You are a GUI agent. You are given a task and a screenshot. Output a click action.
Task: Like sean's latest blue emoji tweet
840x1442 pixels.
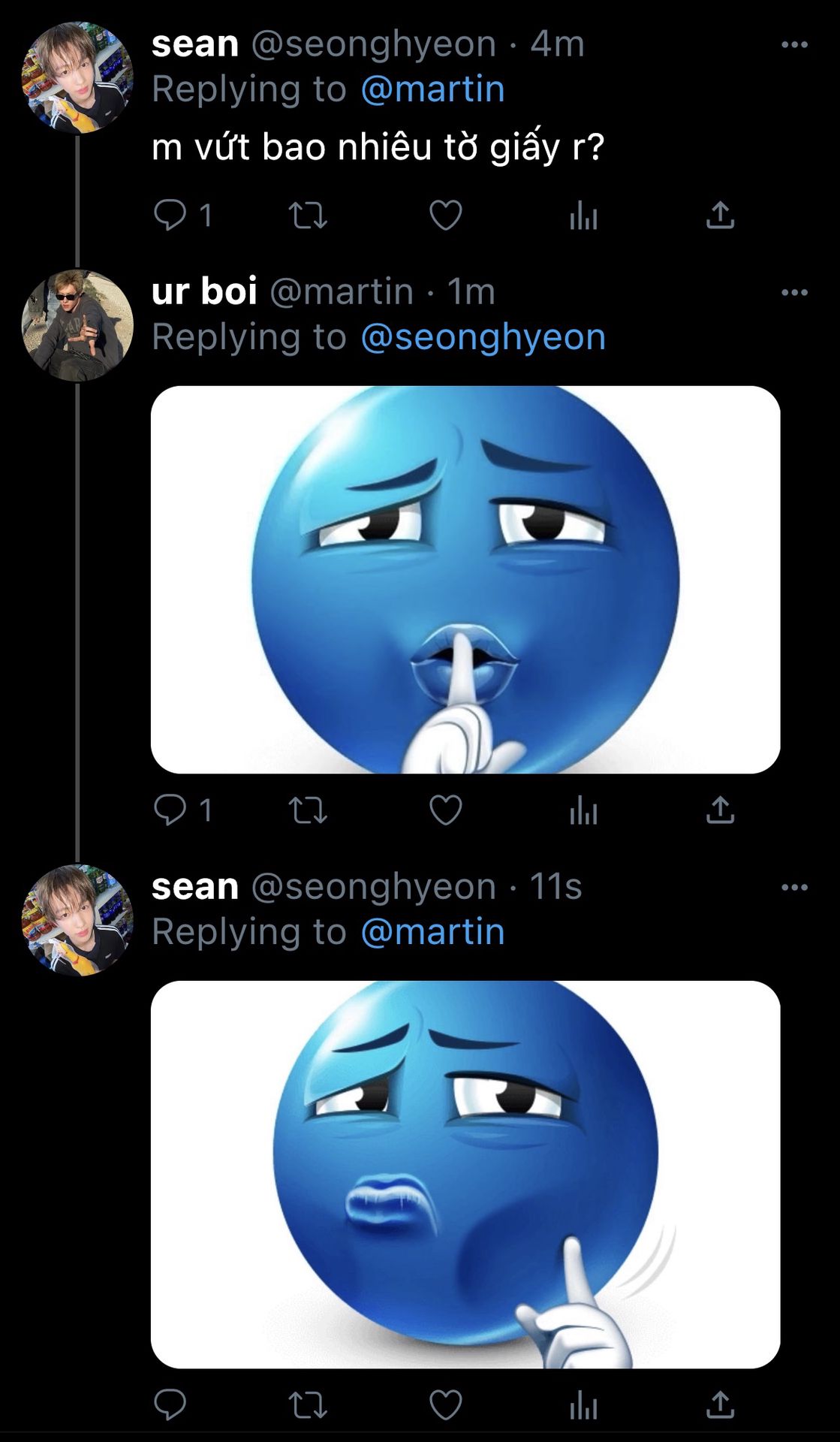(445, 1405)
